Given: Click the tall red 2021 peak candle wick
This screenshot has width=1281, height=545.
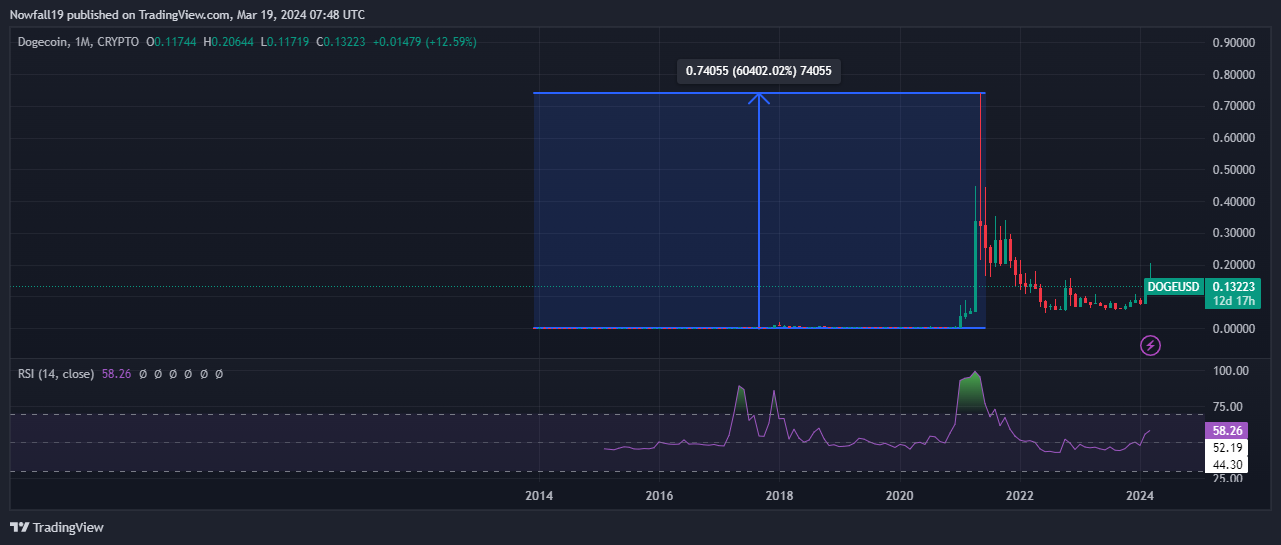Looking at the screenshot, I should pos(981,150).
